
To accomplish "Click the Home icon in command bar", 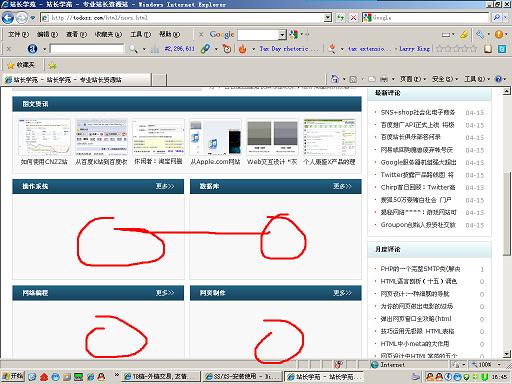I will click(334, 79).
